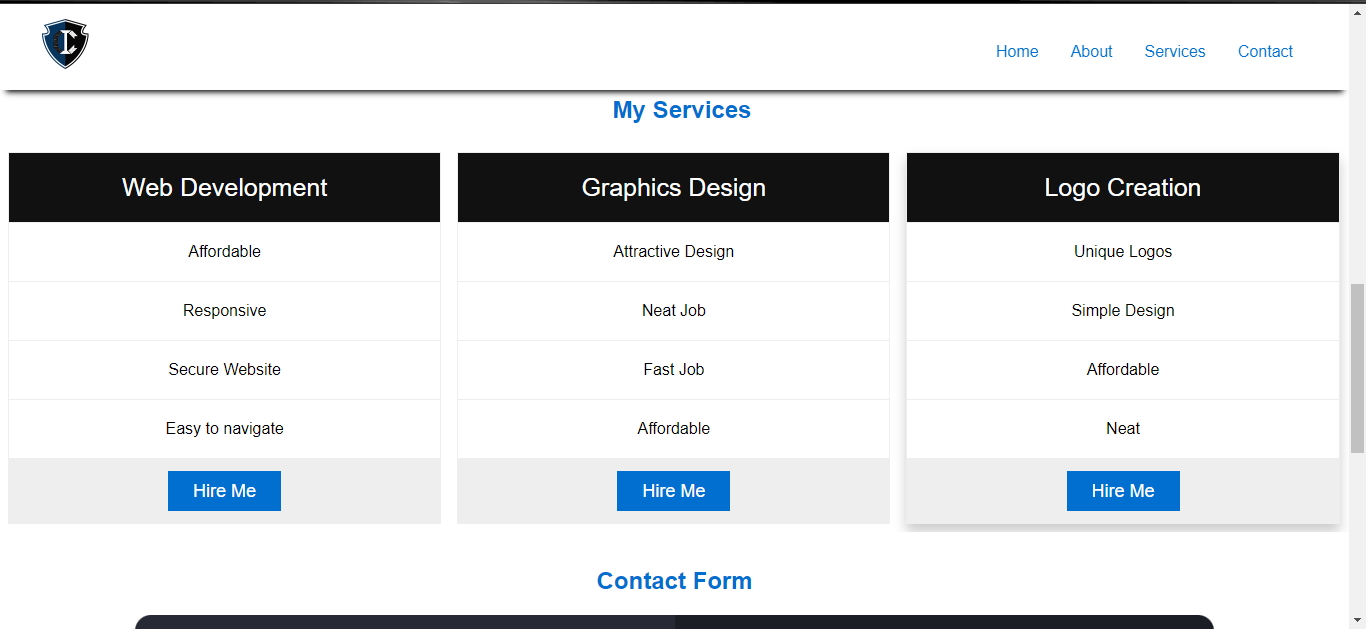Viewport: 1366px width, 629px height.
Task: Open the About nav link
Action: click(1091, 52)
